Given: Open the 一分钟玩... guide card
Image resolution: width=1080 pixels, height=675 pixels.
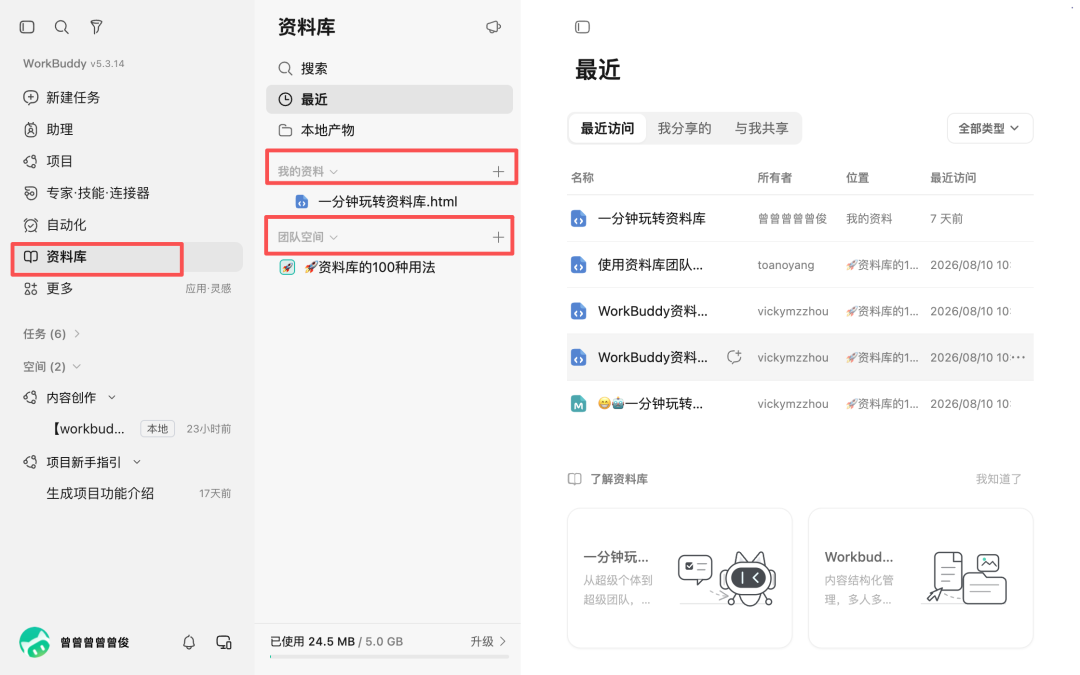Looking at the screenshot, I should (x=679, y=578).
